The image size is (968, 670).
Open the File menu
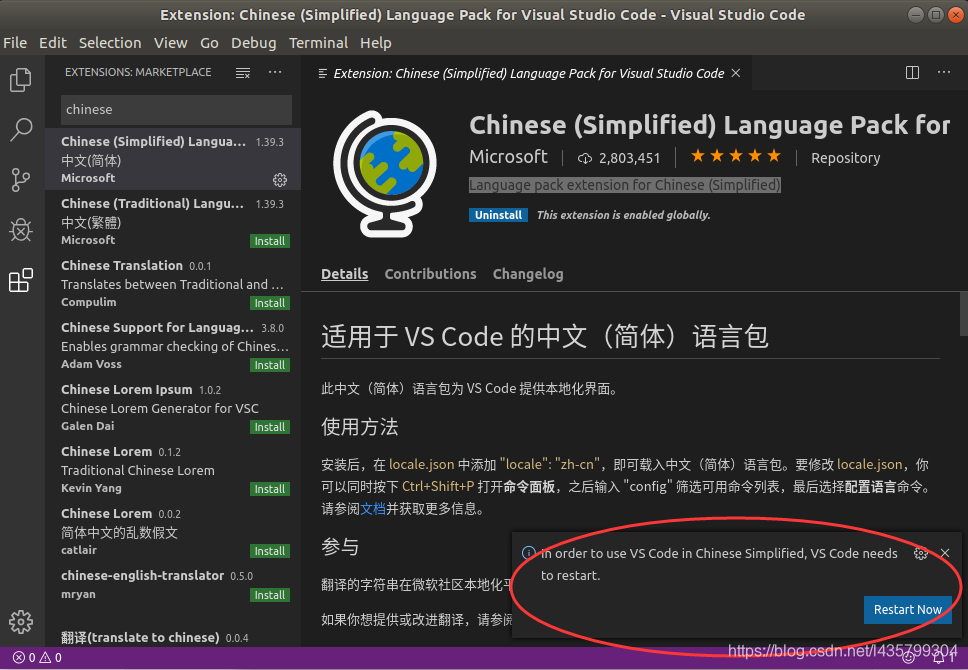tap(15, 43)
